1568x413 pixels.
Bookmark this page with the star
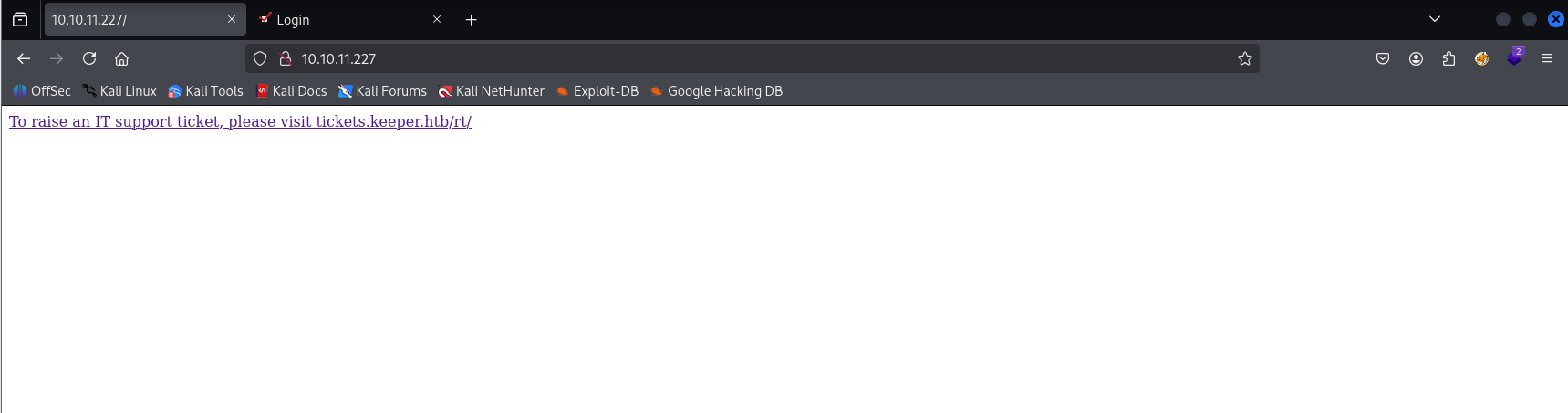(x=1245, y=58)
